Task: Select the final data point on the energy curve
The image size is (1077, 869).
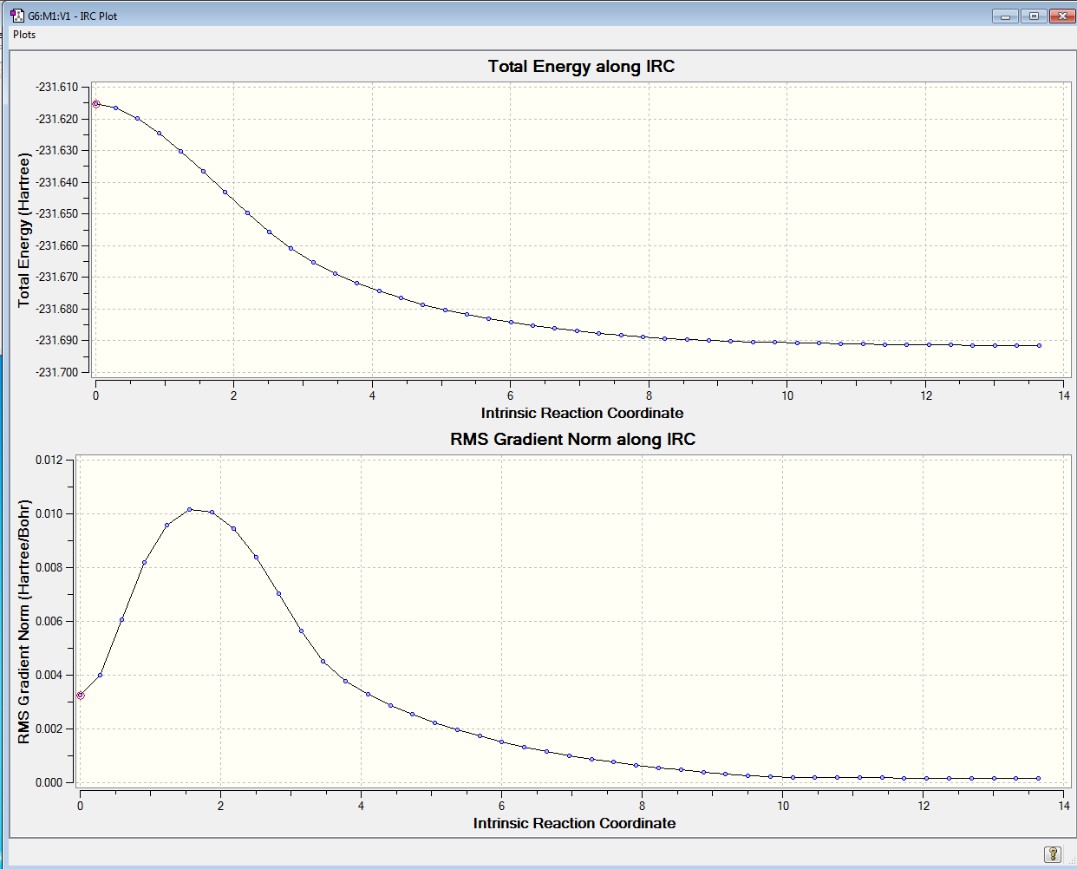Action: pos(1039,346)
